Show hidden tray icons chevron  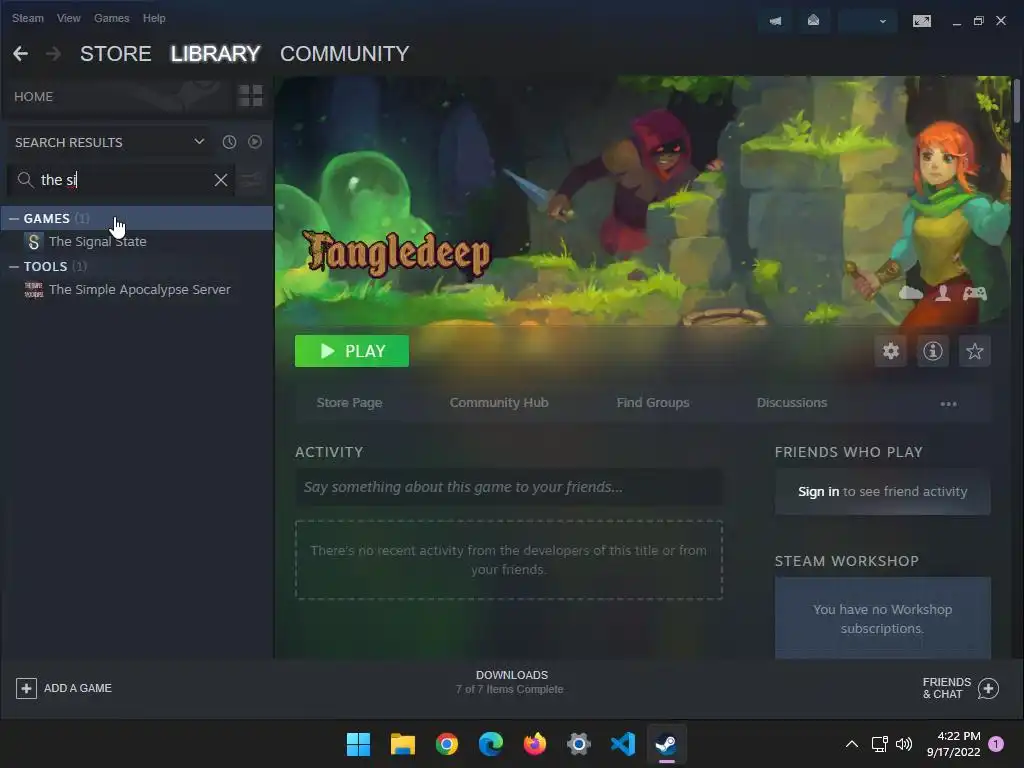pyautogui.click(x=852, y=744)
